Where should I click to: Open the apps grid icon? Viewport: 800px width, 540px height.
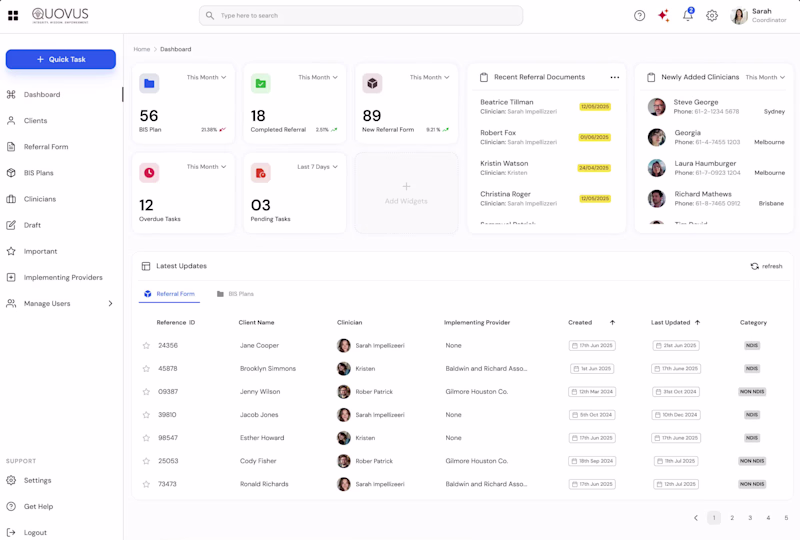coord(13,16)
